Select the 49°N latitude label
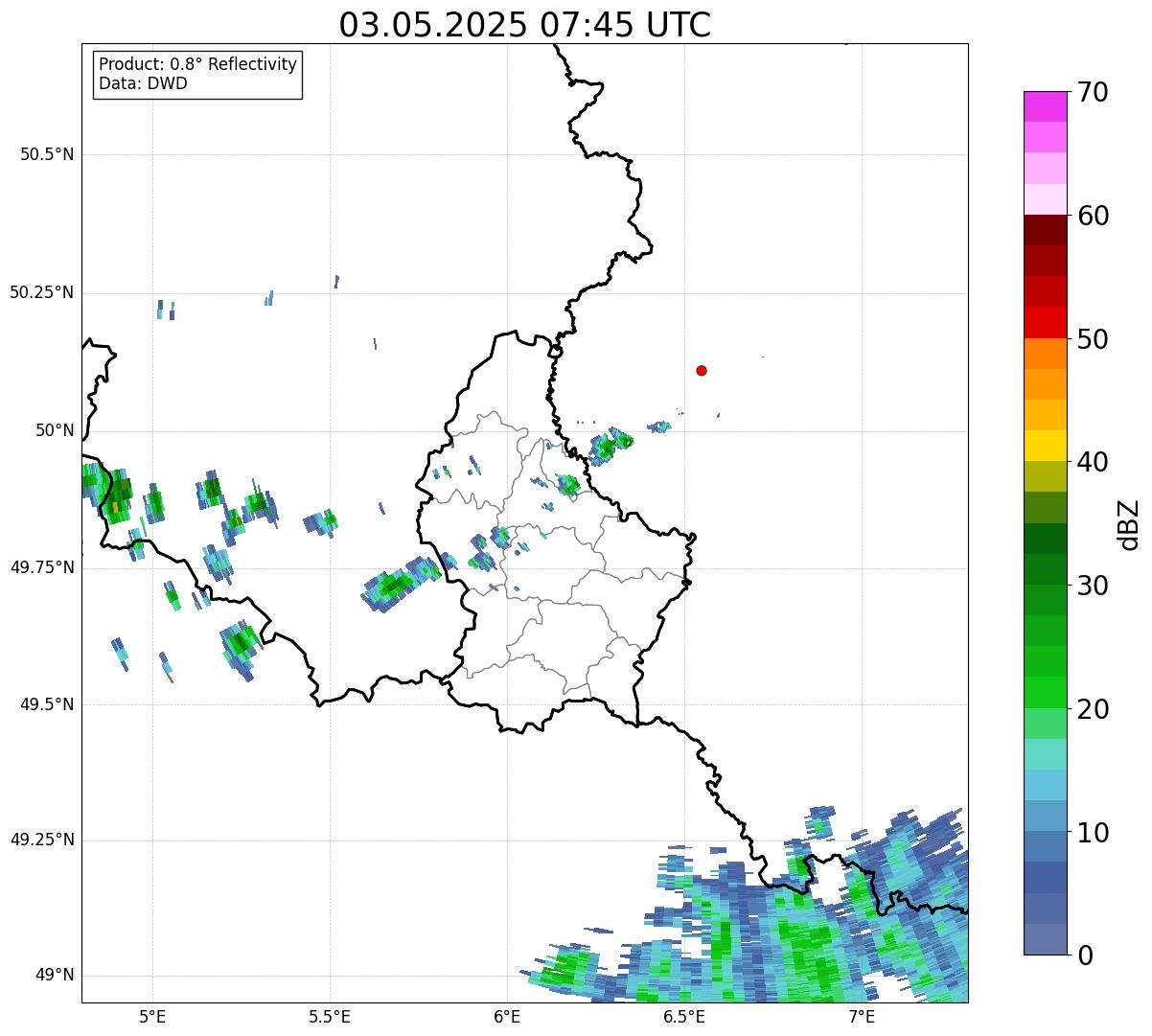Viewport: 1152px width, 1036px height. click(55, 976)
